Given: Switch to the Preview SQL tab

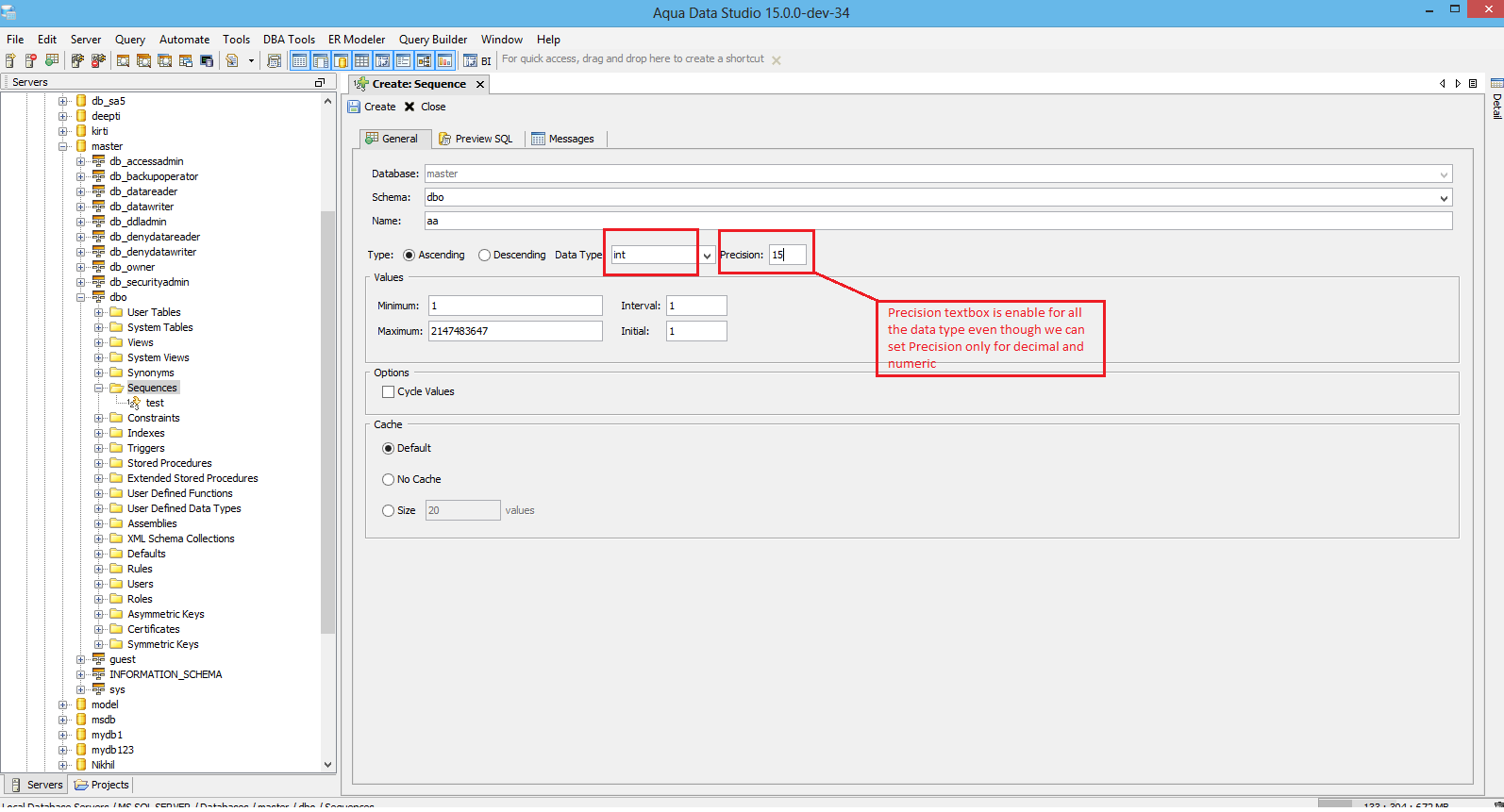Looking at the screenshot, I should tap(476, 139).
